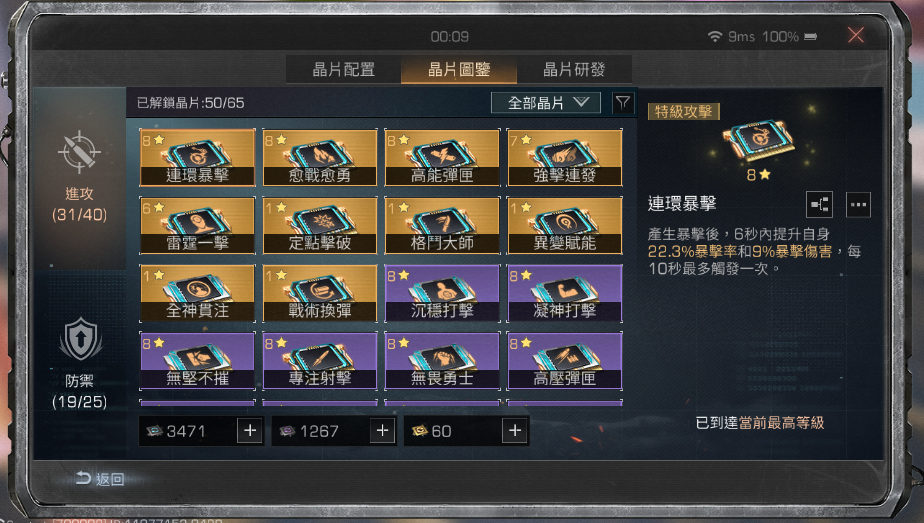This screenshot has width=924, height=523.
Task: Select the 愈戰愈勇 chip card
Action: coord(320,157)
